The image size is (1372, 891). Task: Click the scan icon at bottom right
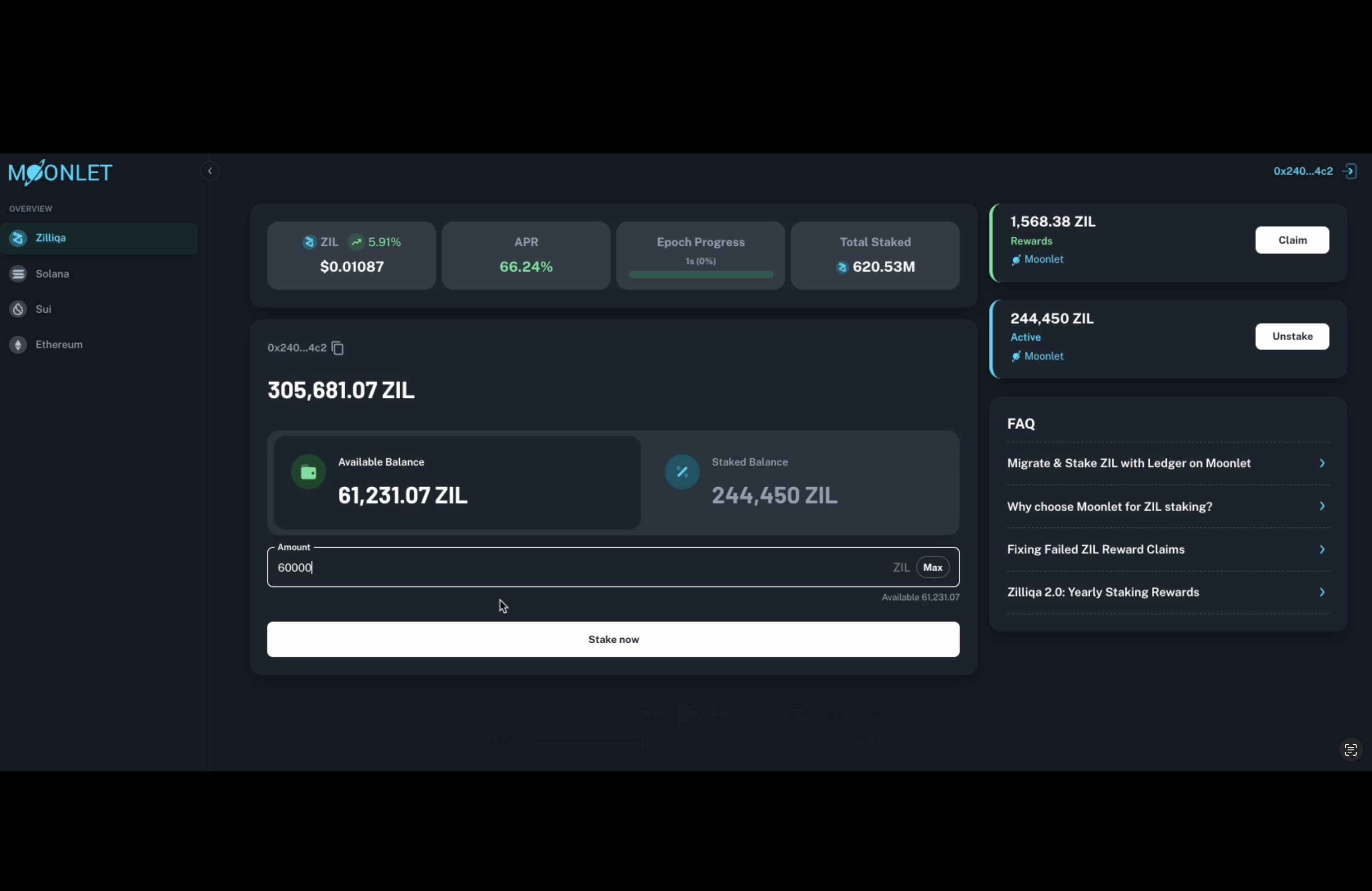click(x=1350, y=750)
